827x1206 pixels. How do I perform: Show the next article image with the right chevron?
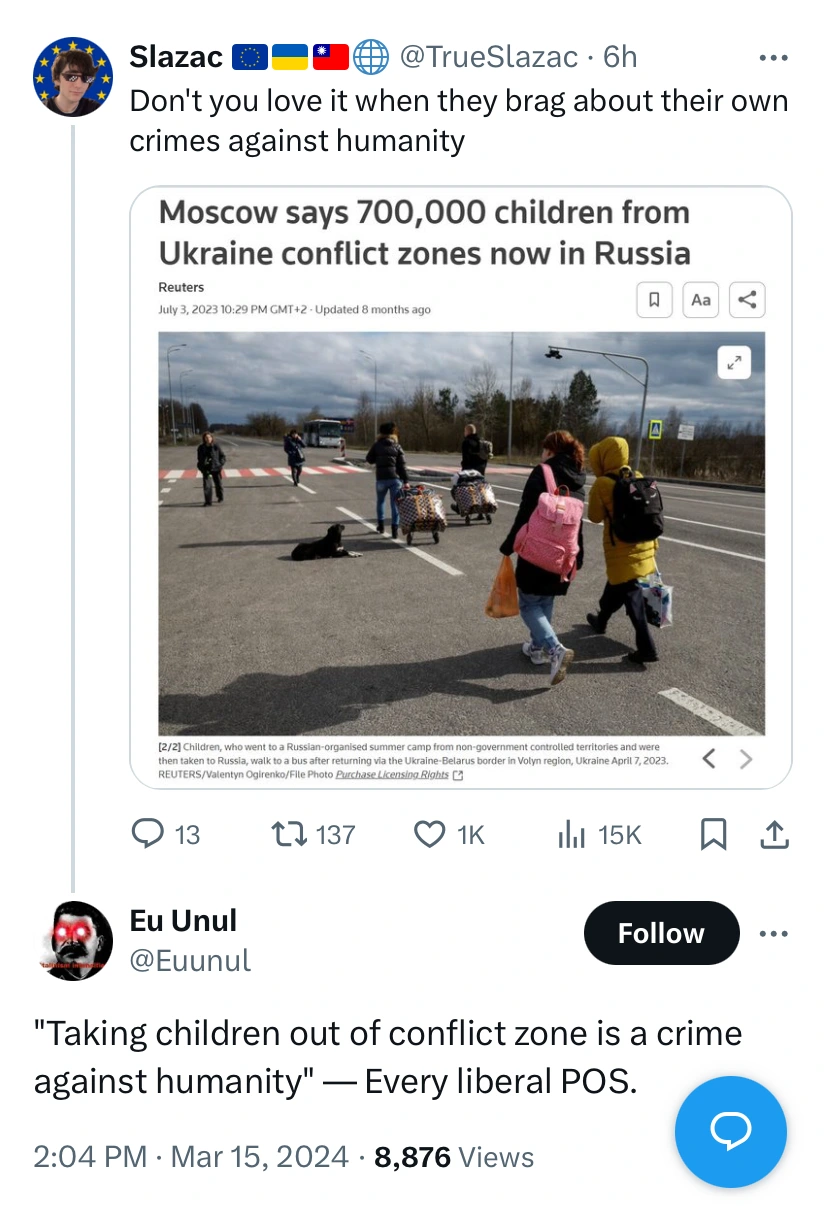point(746,760)
